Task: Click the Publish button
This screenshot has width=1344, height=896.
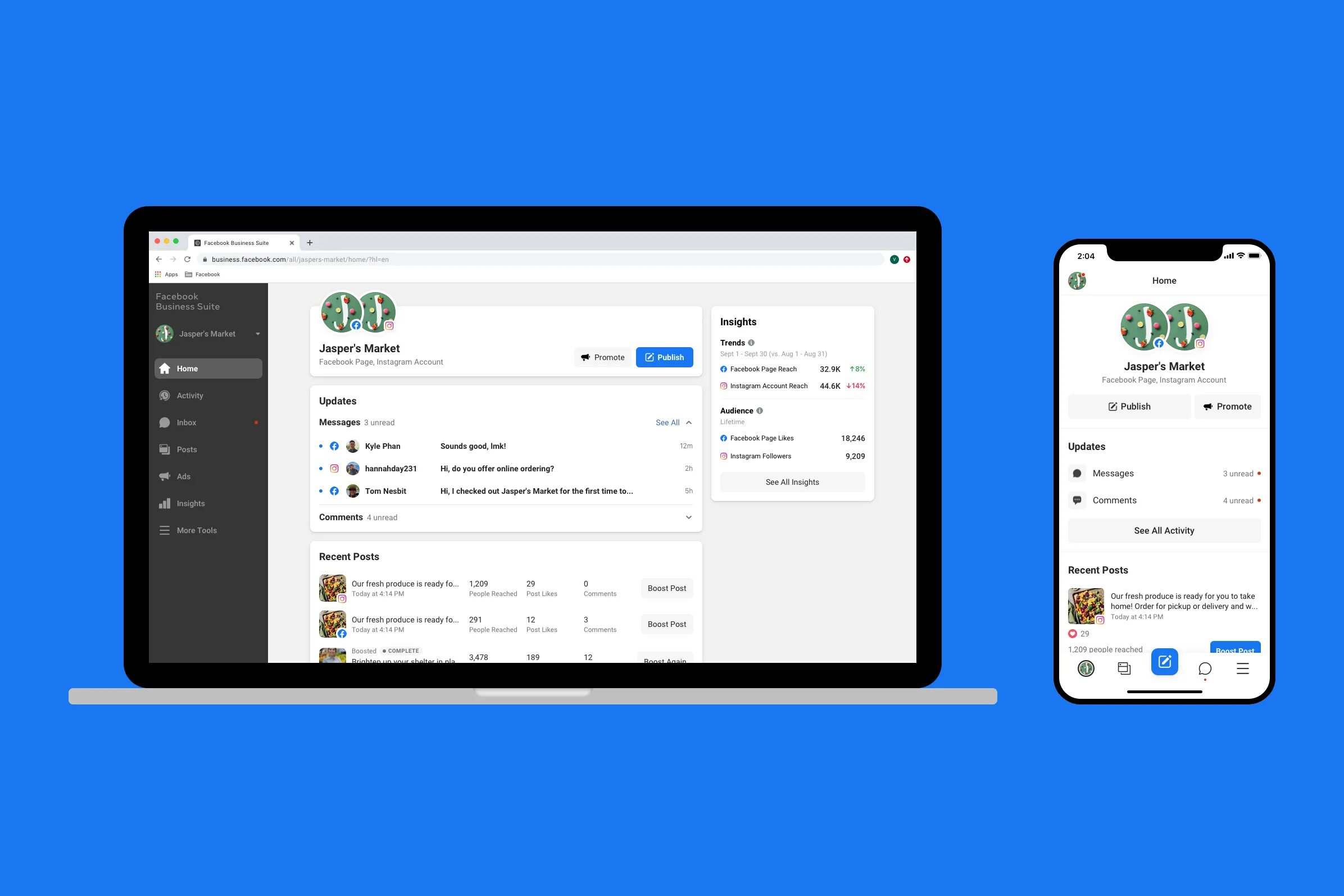Action: [664, 357]
